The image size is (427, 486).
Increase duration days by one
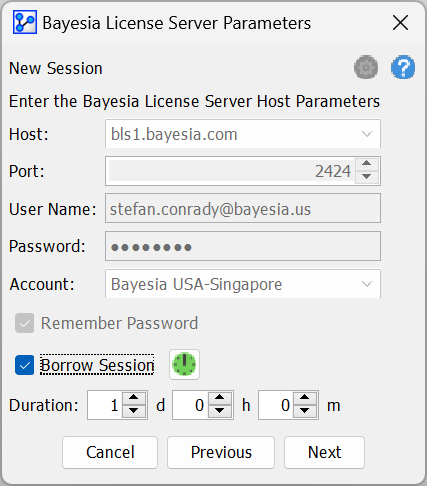(x=134, y=398)
